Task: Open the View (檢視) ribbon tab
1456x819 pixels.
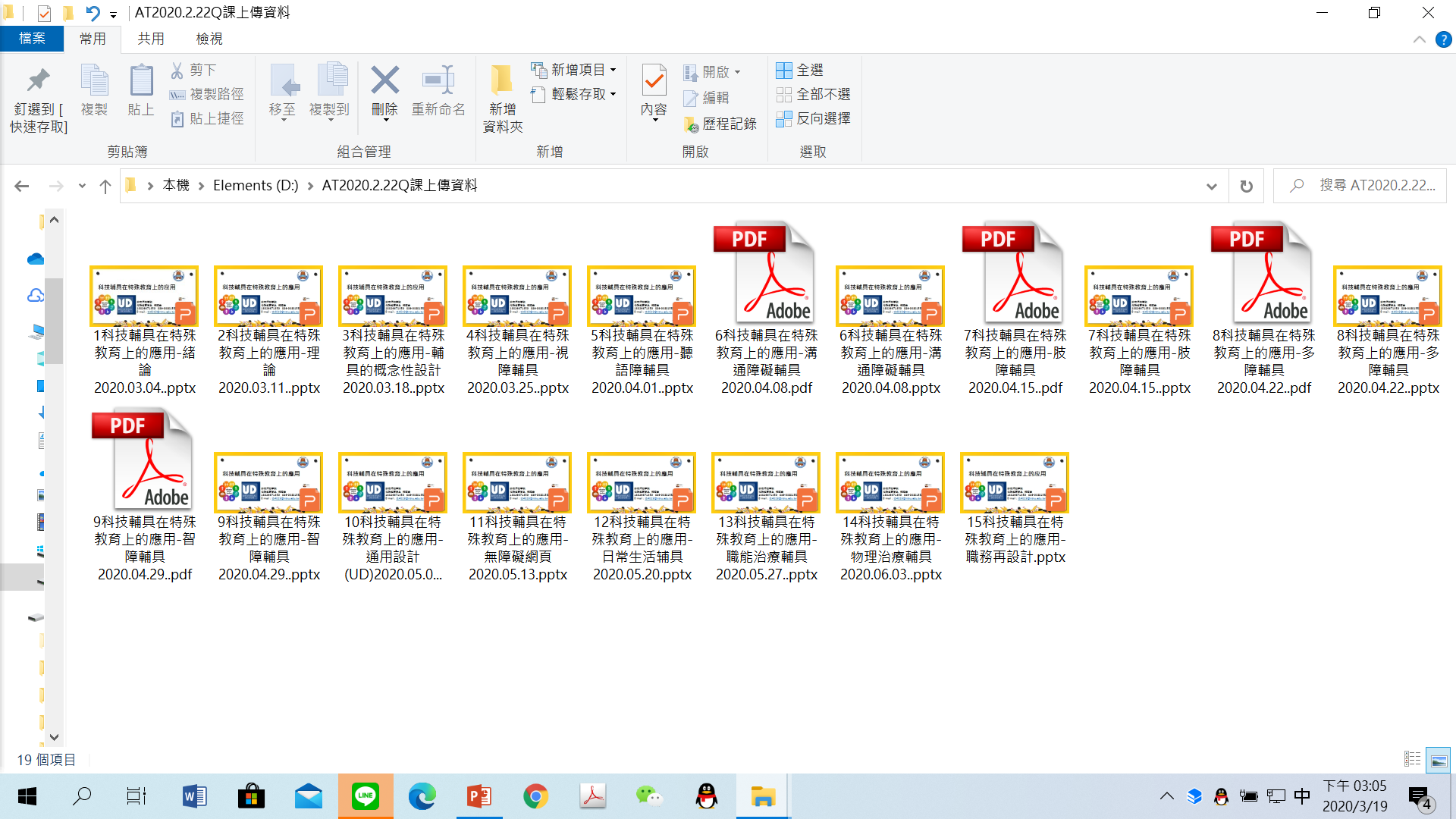Action: (209, 39)
